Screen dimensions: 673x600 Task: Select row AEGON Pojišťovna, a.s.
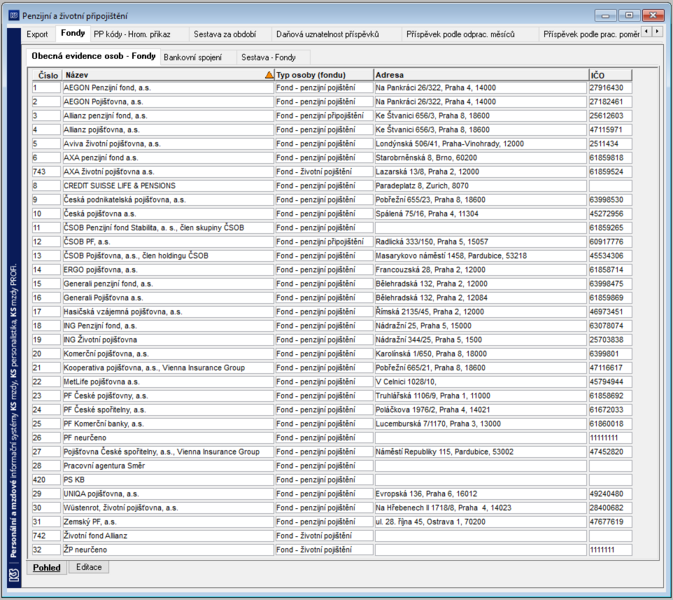[332, 102]
